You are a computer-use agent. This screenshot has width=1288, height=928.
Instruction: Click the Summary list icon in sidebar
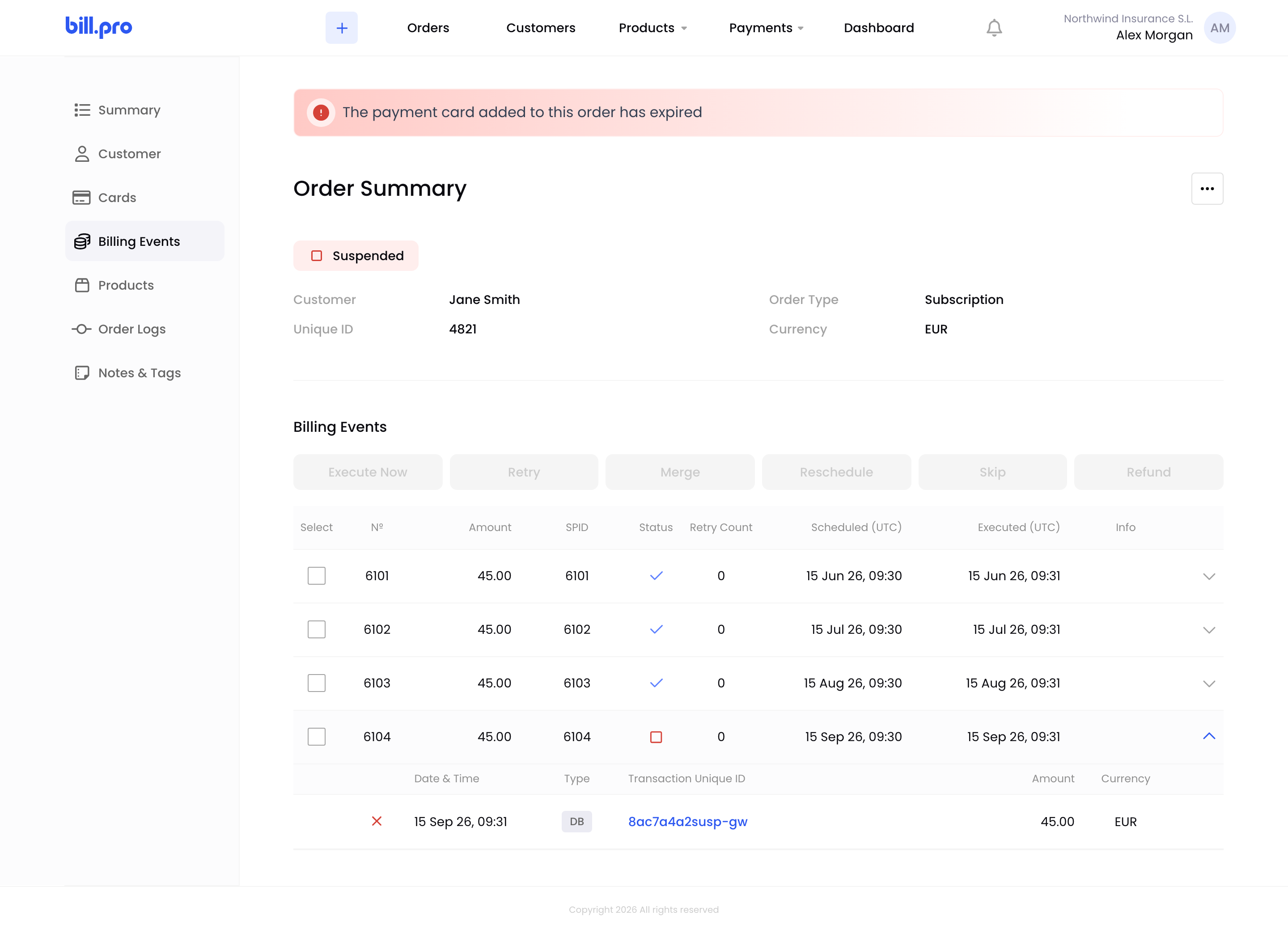pyautogui.click(x=82, y=110)
